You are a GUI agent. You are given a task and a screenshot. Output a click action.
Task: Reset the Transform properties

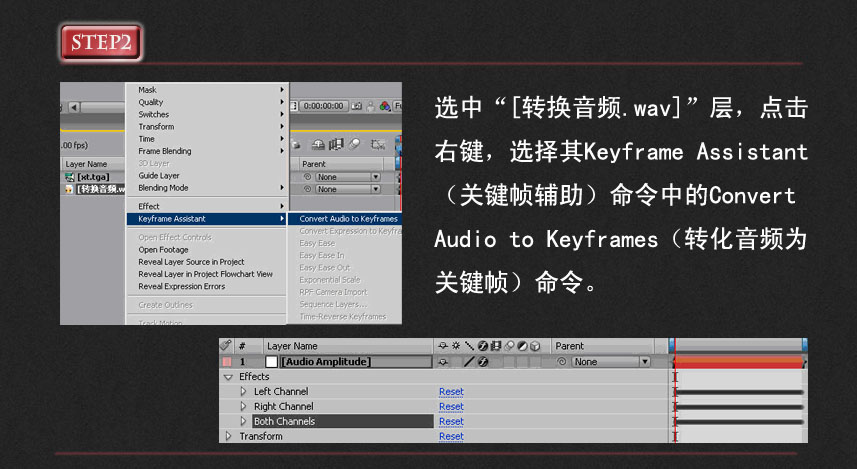coord(451,436)
